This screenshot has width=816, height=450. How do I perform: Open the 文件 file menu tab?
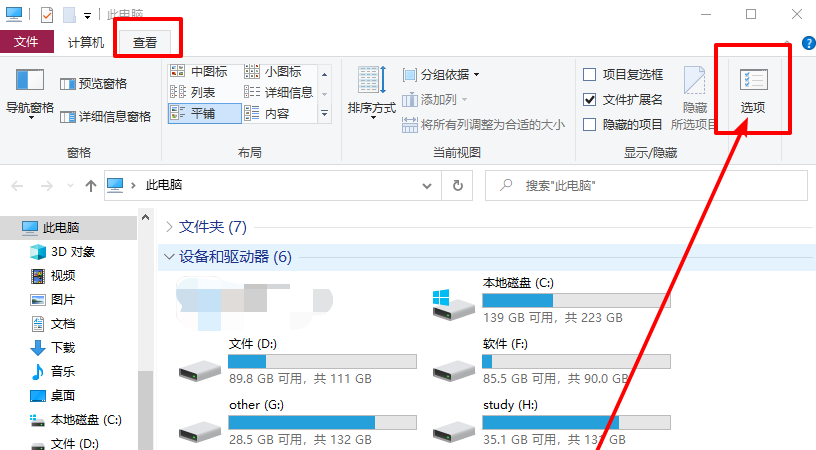coord(27,42)
